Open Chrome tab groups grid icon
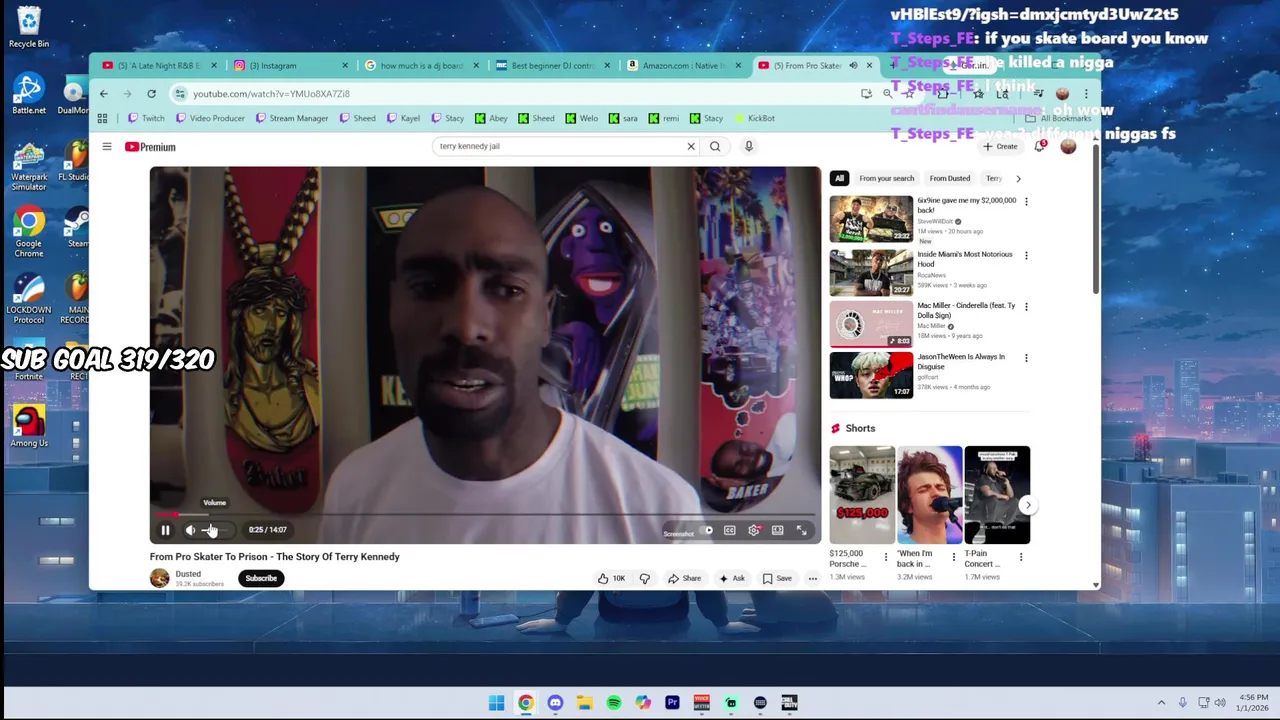The height and width of the screenshot is (720, 1280). (102, 118)
